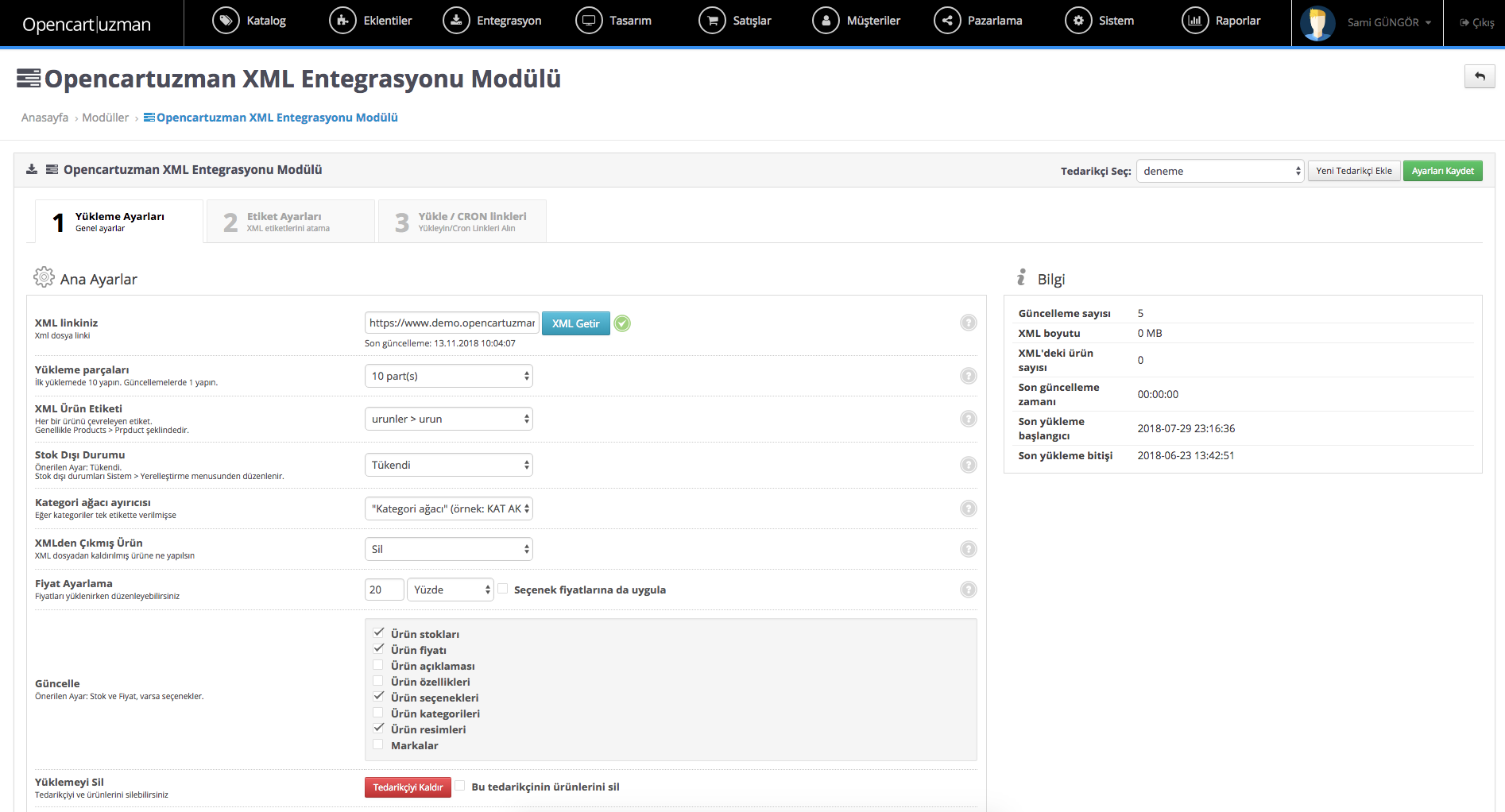Click help icon beside XML linkiniz row
Screen dimensions: 1505x812
click(x=968, y=323)
